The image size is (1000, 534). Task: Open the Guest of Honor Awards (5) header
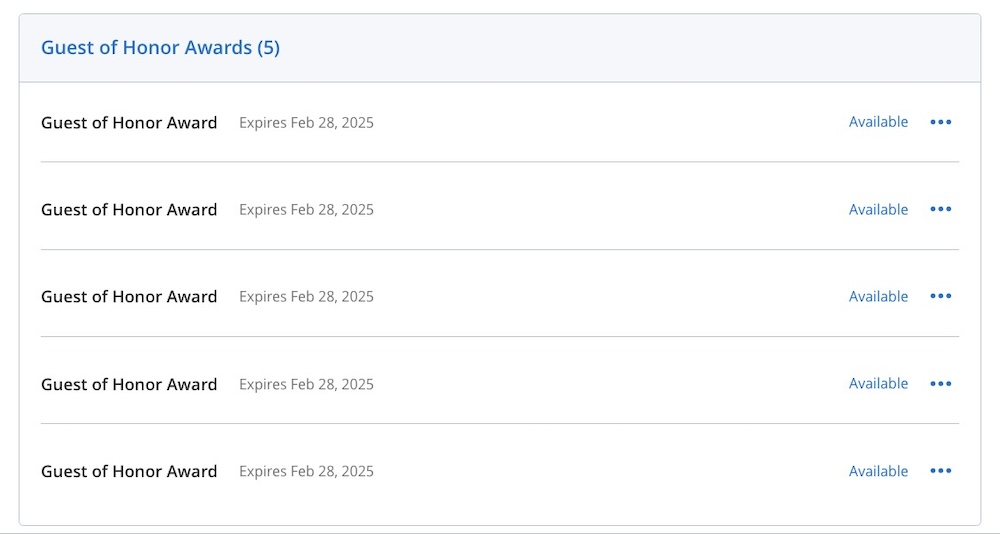pos(160,48)
